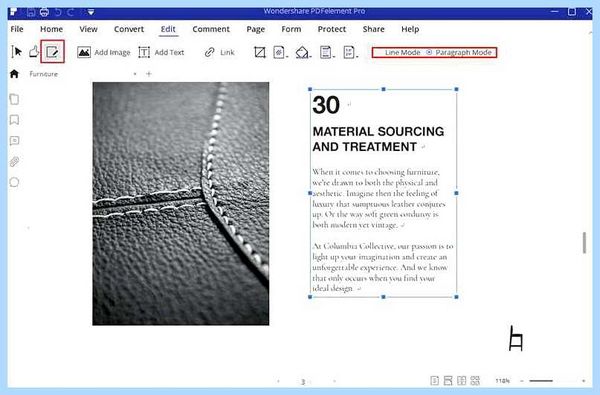Click the vertical scrollbar thumb
This screenshot has height=395, width=600.
584,243
